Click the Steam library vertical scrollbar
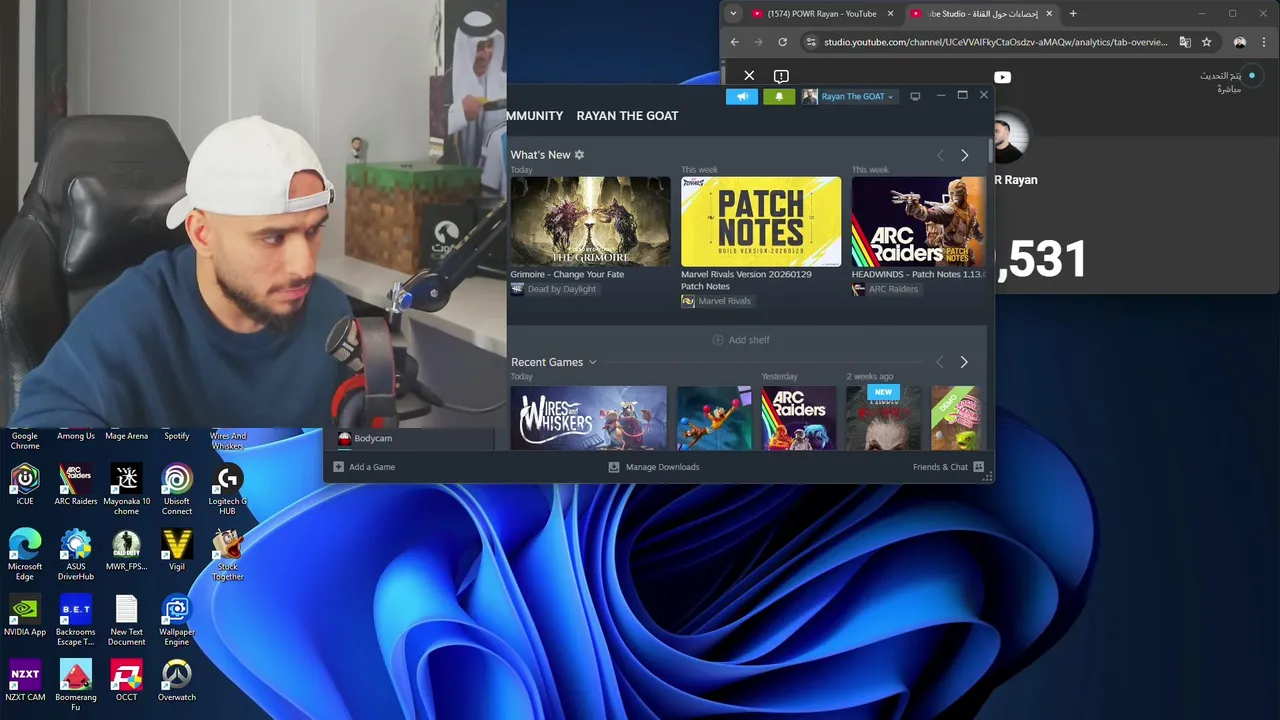The width and height of the screenshot is (1280, 720). (x=990, y=150)
